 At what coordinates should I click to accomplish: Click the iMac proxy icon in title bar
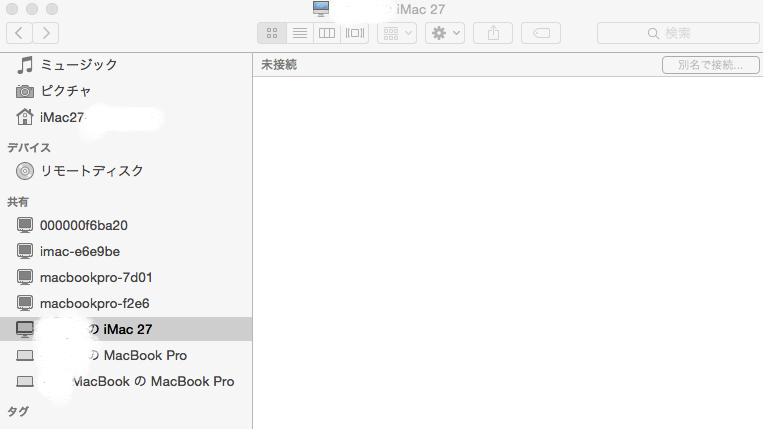(321, 9)
